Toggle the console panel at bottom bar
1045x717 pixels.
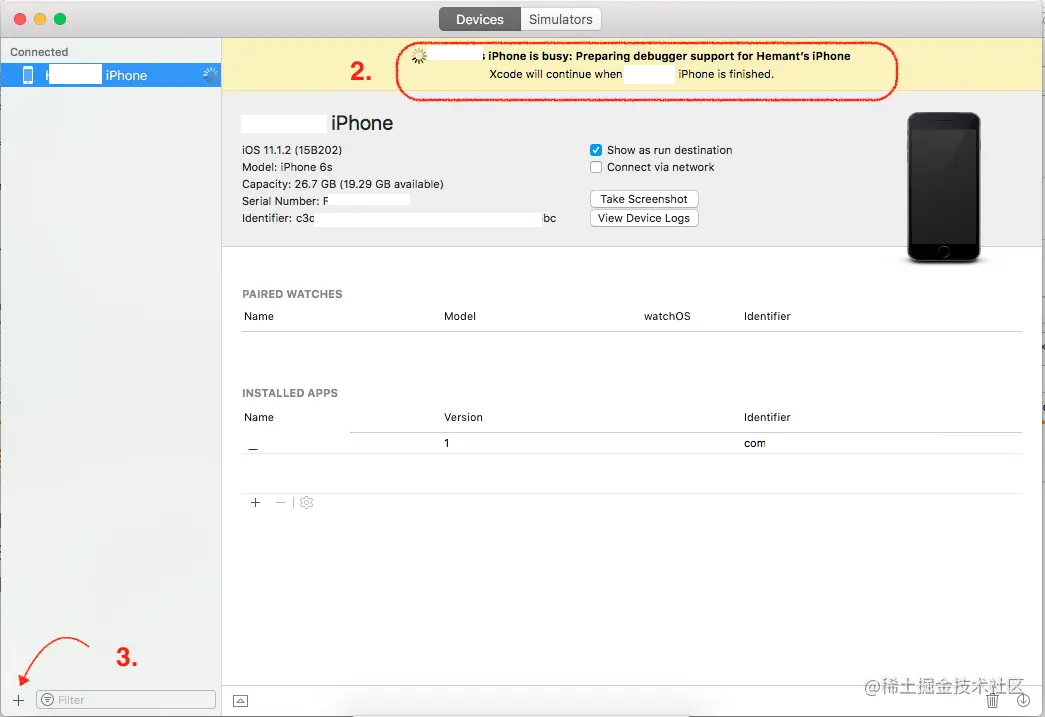[241, 701]
